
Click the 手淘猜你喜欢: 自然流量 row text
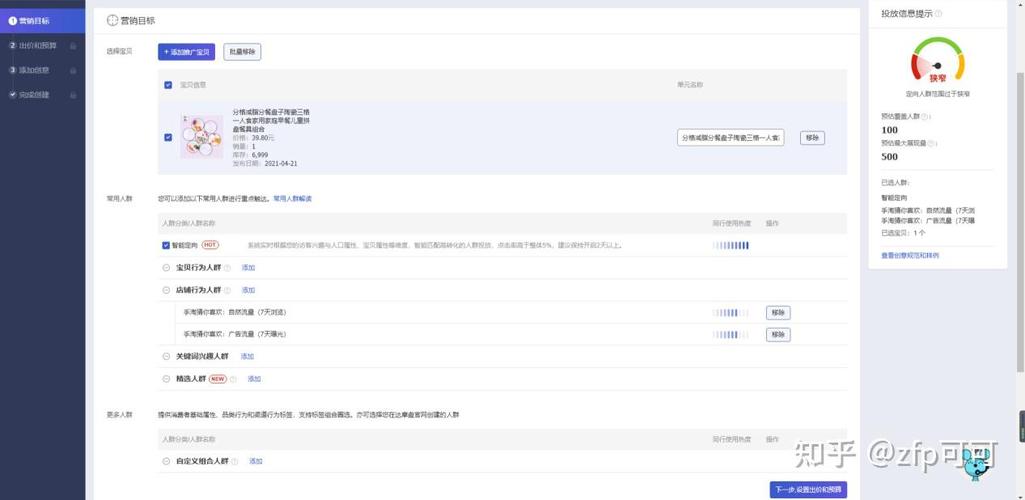tap(235, 312)
